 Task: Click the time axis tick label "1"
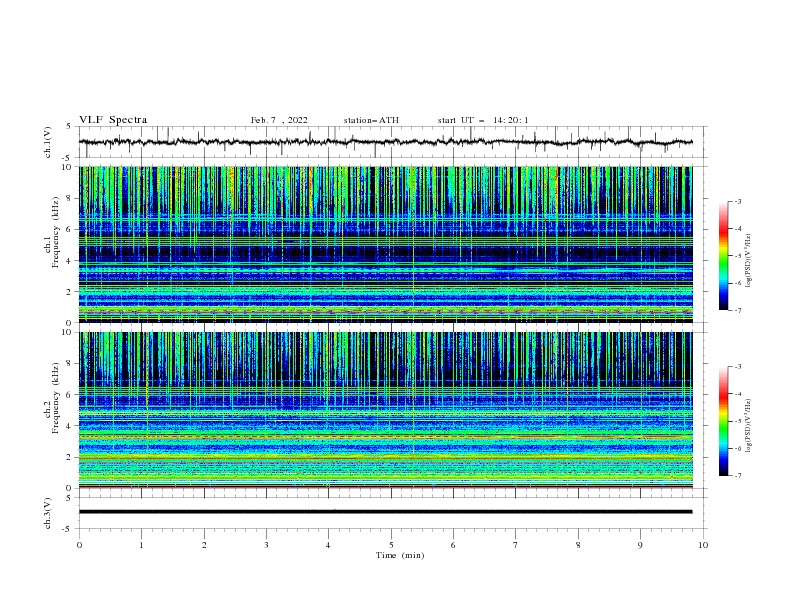coord(141,545)
